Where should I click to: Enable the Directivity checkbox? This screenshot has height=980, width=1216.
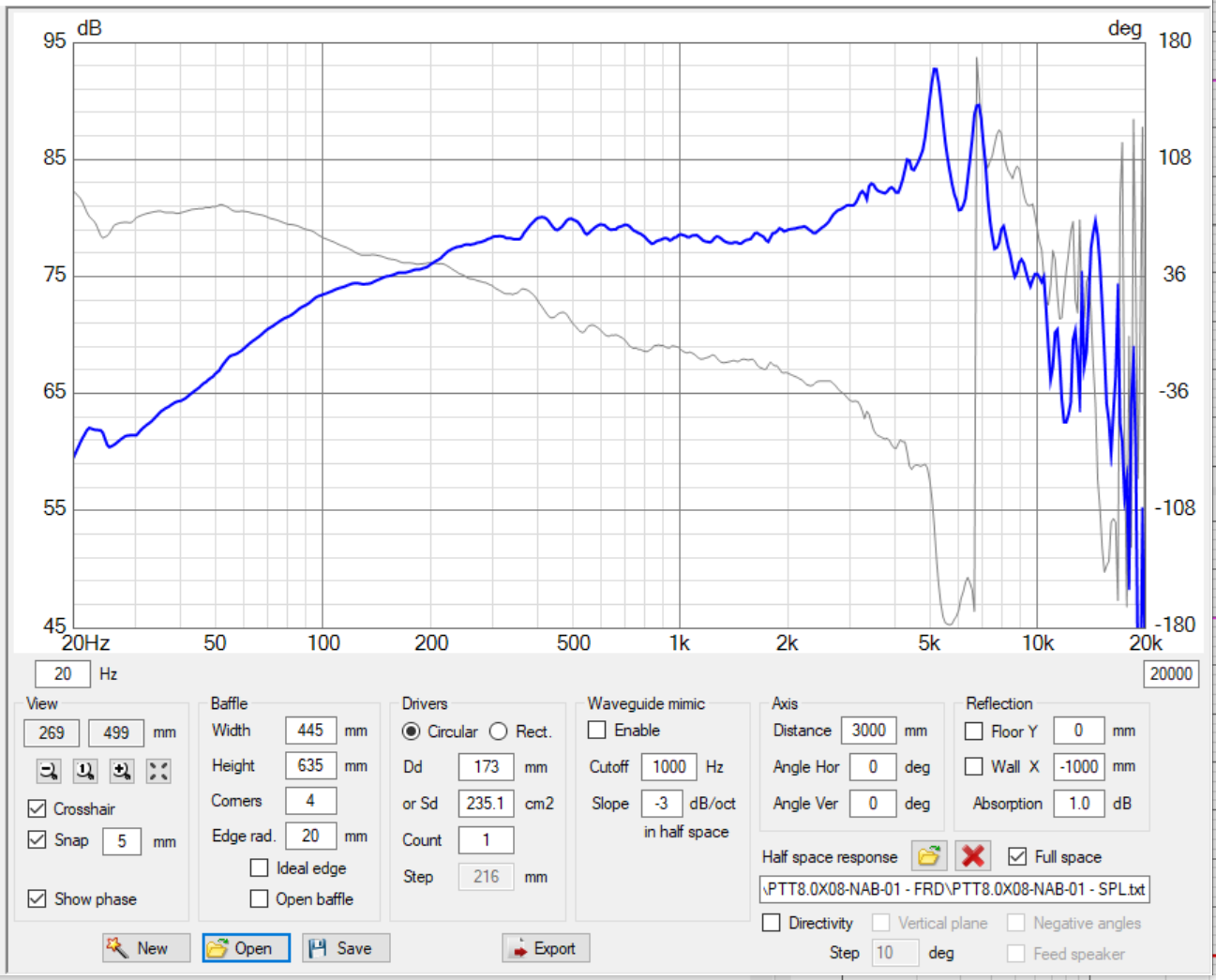(x=772, y=923)
